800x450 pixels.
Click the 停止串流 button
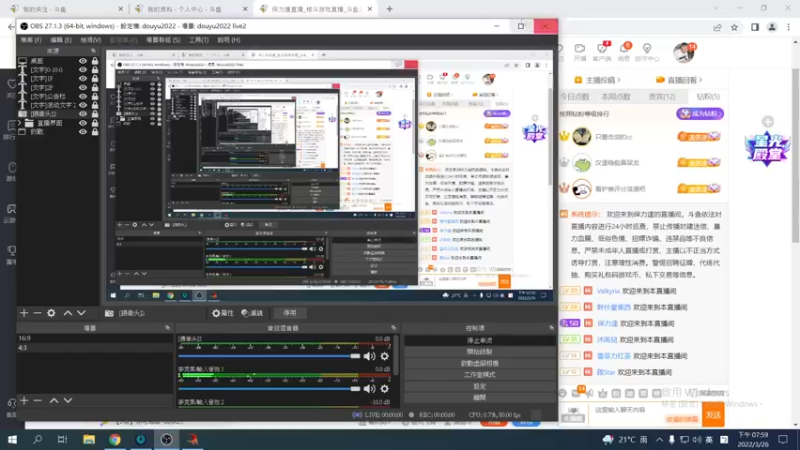point(480,340)
